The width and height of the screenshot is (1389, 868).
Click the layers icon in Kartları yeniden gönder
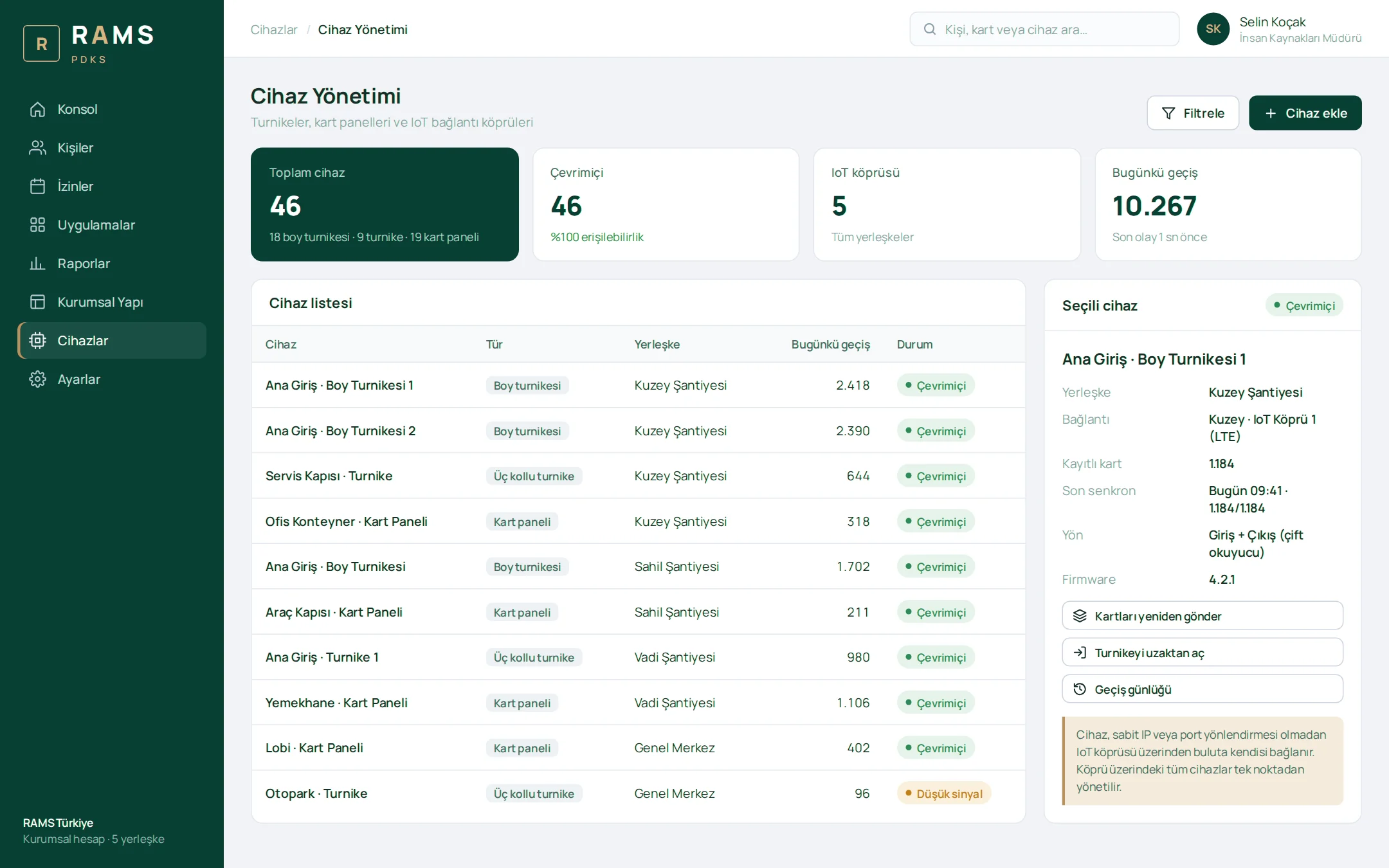coord(1080,616)
